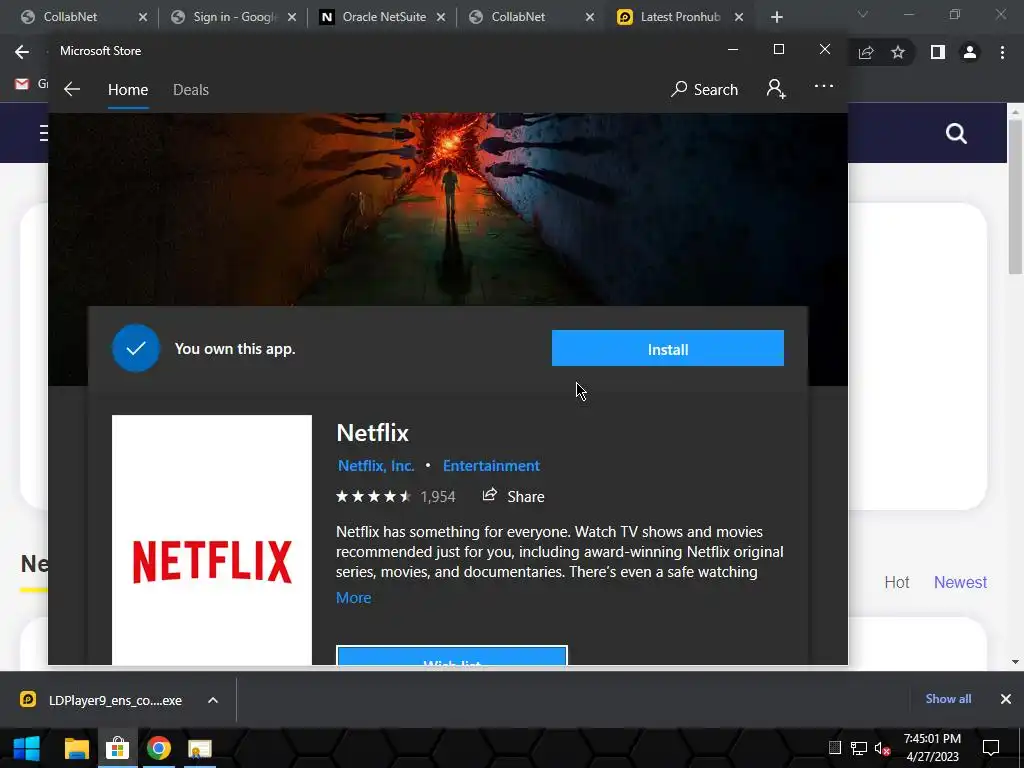Open the certificate app on the taskbar

[199, 748]
